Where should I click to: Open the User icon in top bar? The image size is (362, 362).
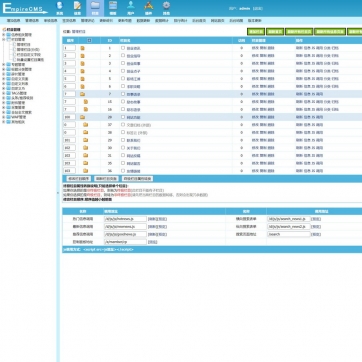pyautogui.click(x=131, y=8)
